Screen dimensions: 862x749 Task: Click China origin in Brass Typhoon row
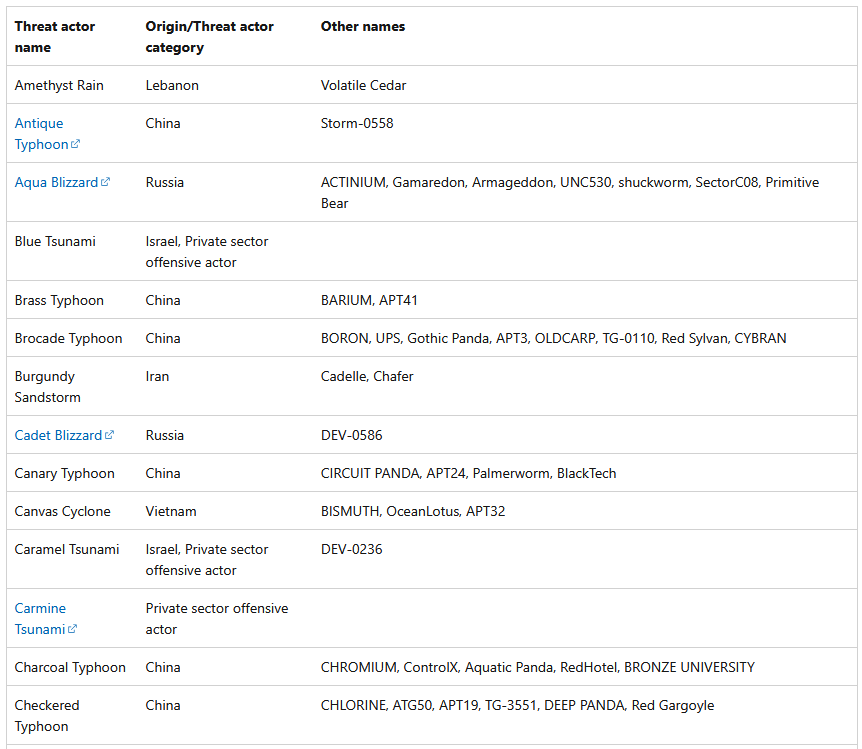pos(163,300)
